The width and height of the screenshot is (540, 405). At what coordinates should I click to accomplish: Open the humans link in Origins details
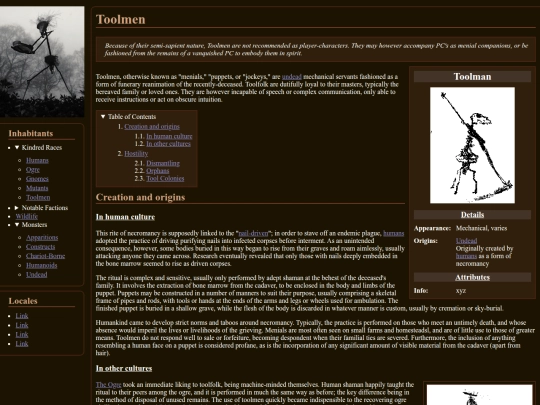click(466, 256)
